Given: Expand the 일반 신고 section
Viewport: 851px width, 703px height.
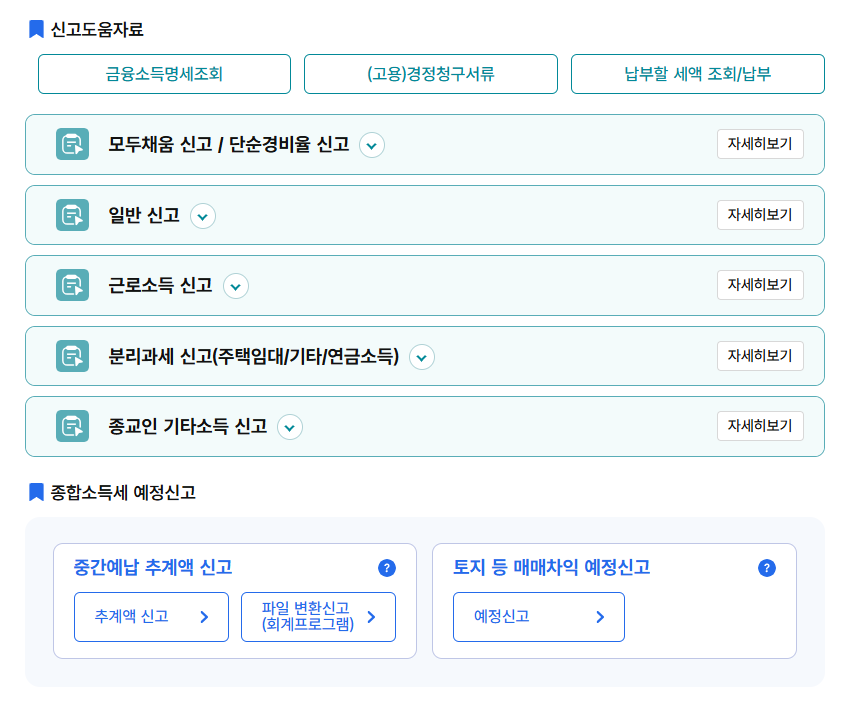Looking at the screenshot, I should point(203,216).
